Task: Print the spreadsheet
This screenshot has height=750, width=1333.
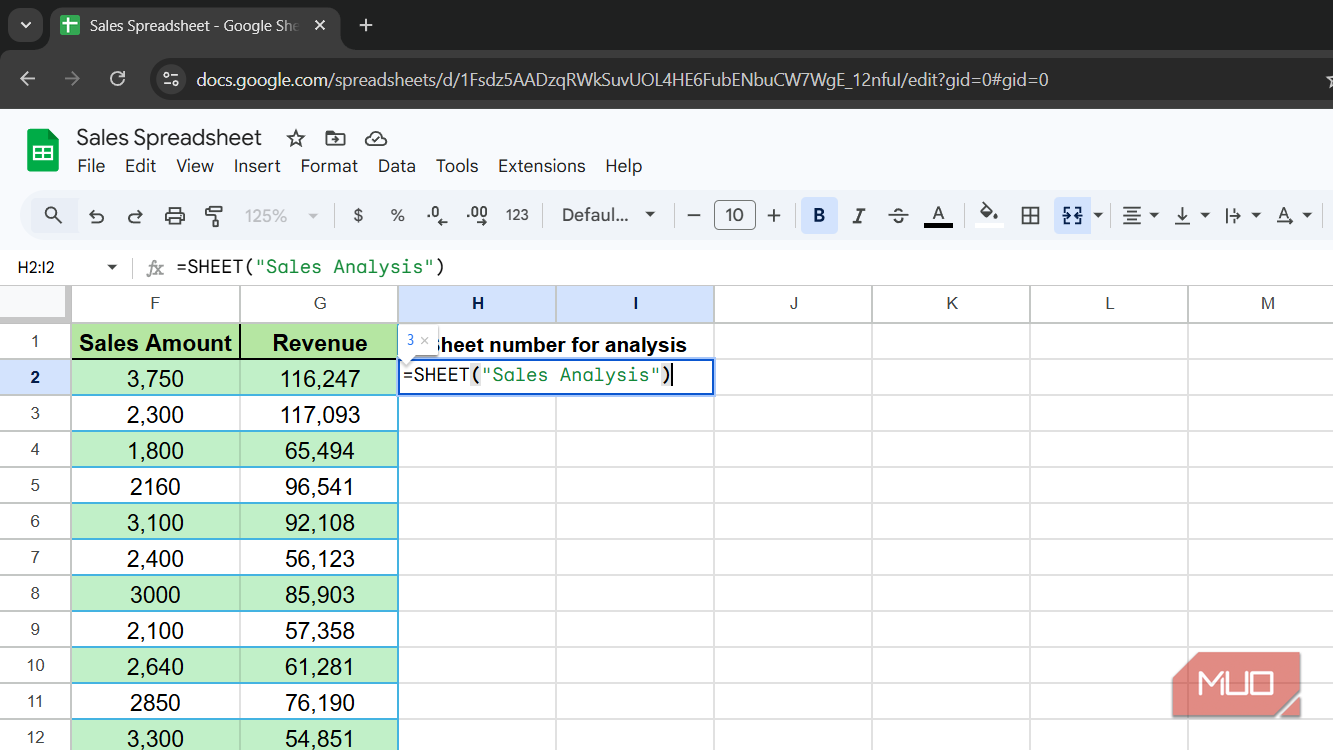Action: [x=175, y=215]
